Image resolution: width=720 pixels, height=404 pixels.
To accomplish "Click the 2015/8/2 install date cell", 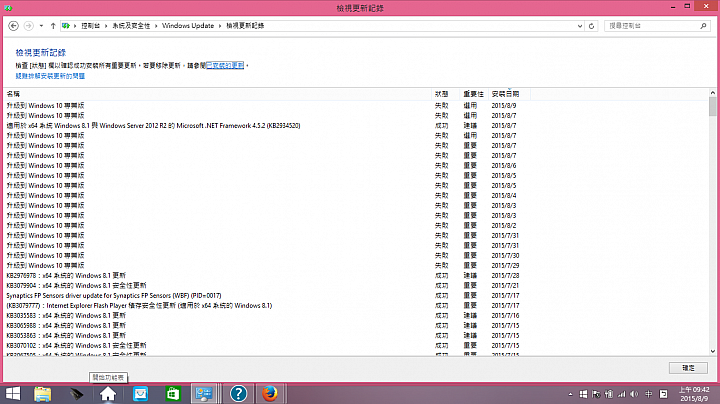I will click(504, 225).
